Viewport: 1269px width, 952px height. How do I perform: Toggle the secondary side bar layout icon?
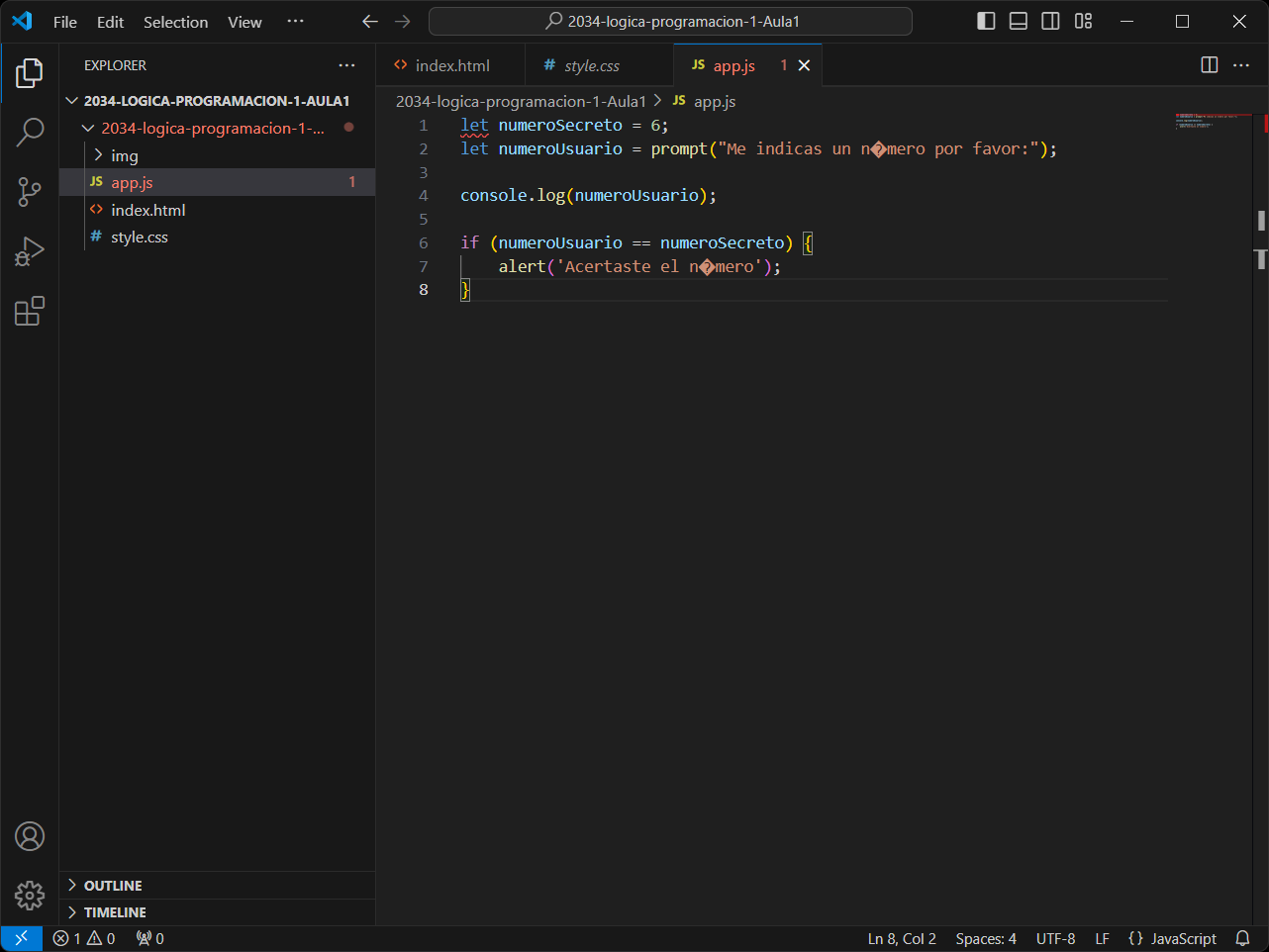point(1050,21)
